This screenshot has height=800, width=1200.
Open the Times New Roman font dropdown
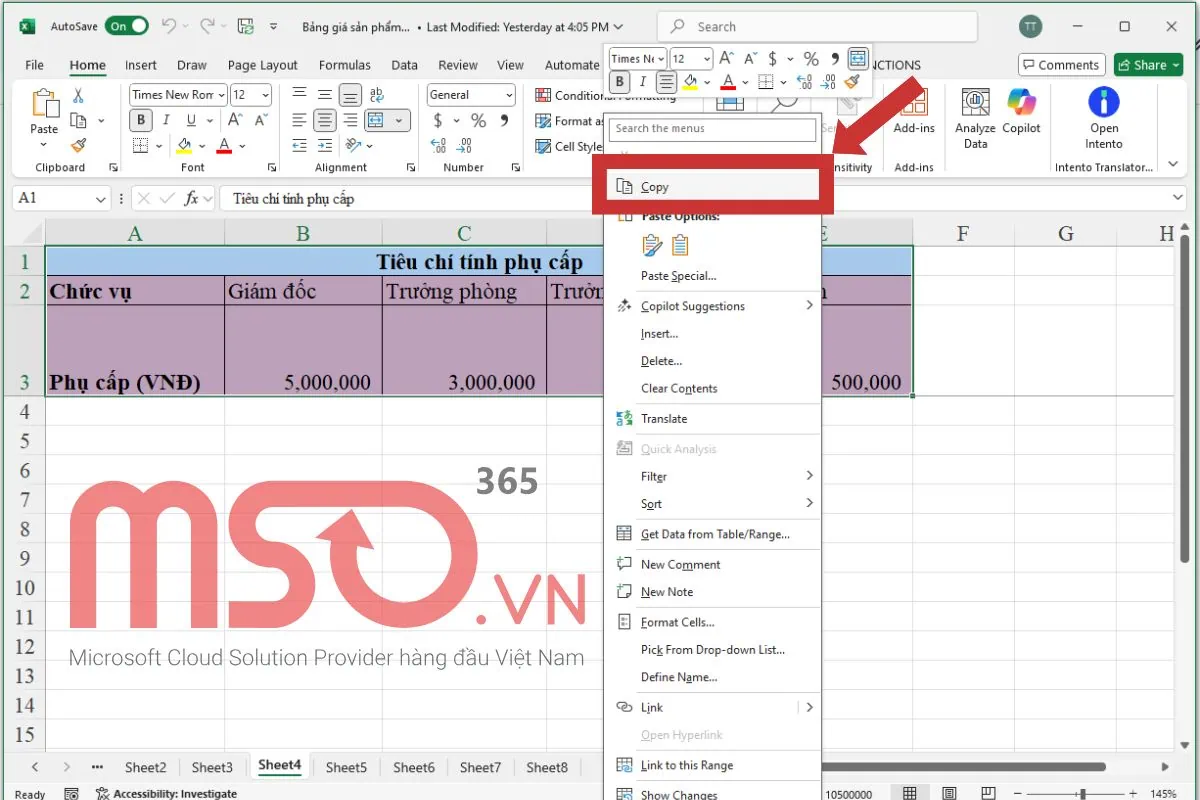coord(636,58)
